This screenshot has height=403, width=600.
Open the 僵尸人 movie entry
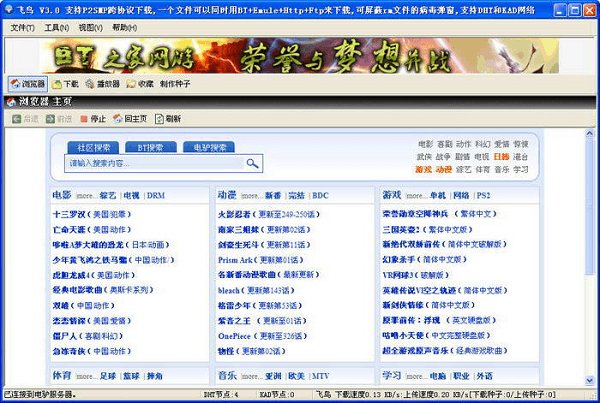(88, 336)
